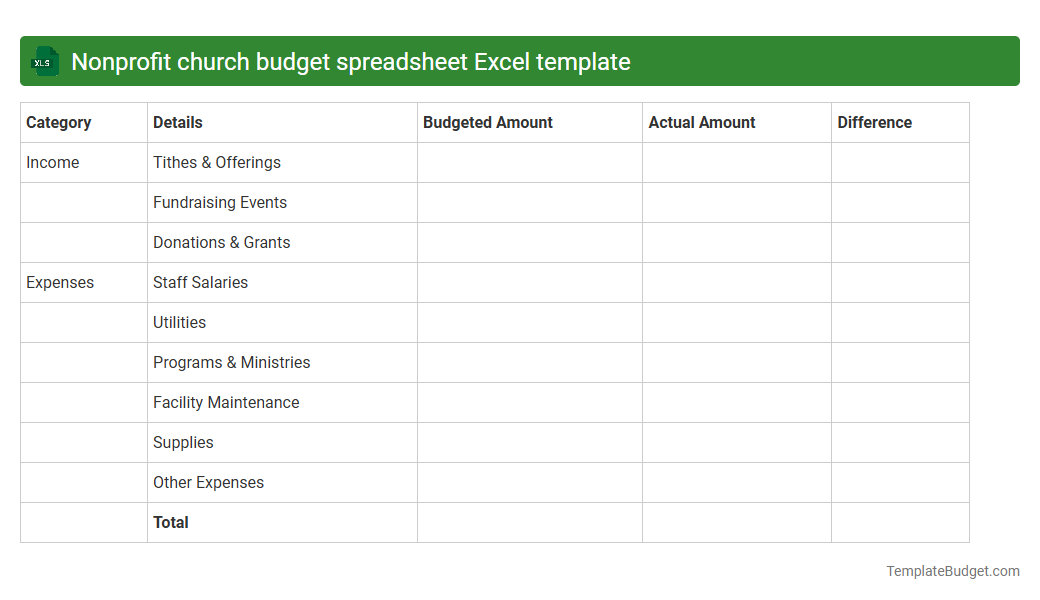
Task: Click the Facility Maintenance cell
Action: tap(226, 402)
